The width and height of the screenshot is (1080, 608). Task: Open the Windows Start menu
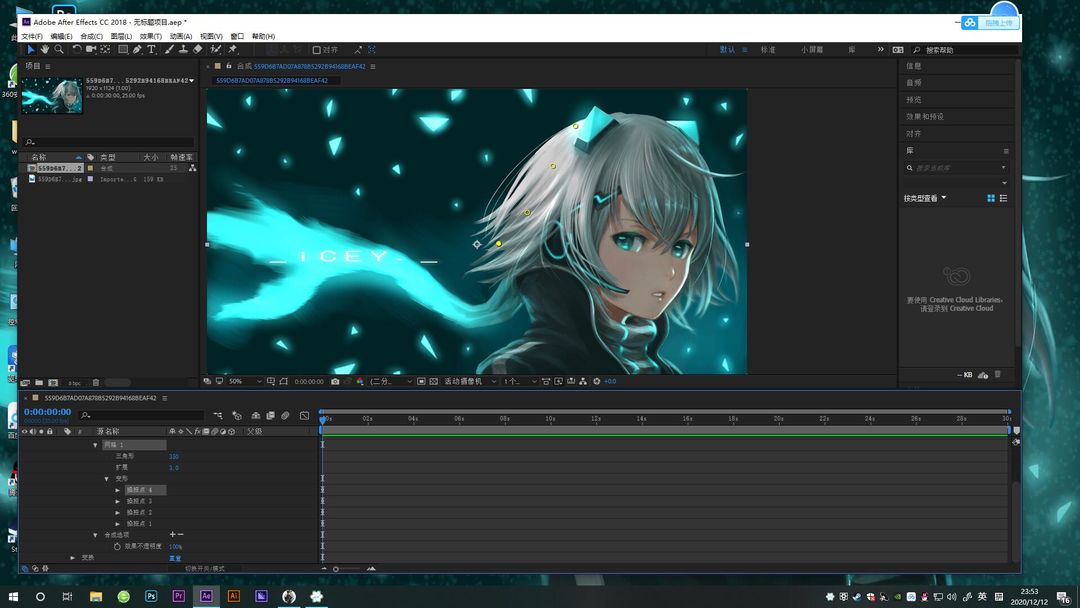[x=13, y=596]
